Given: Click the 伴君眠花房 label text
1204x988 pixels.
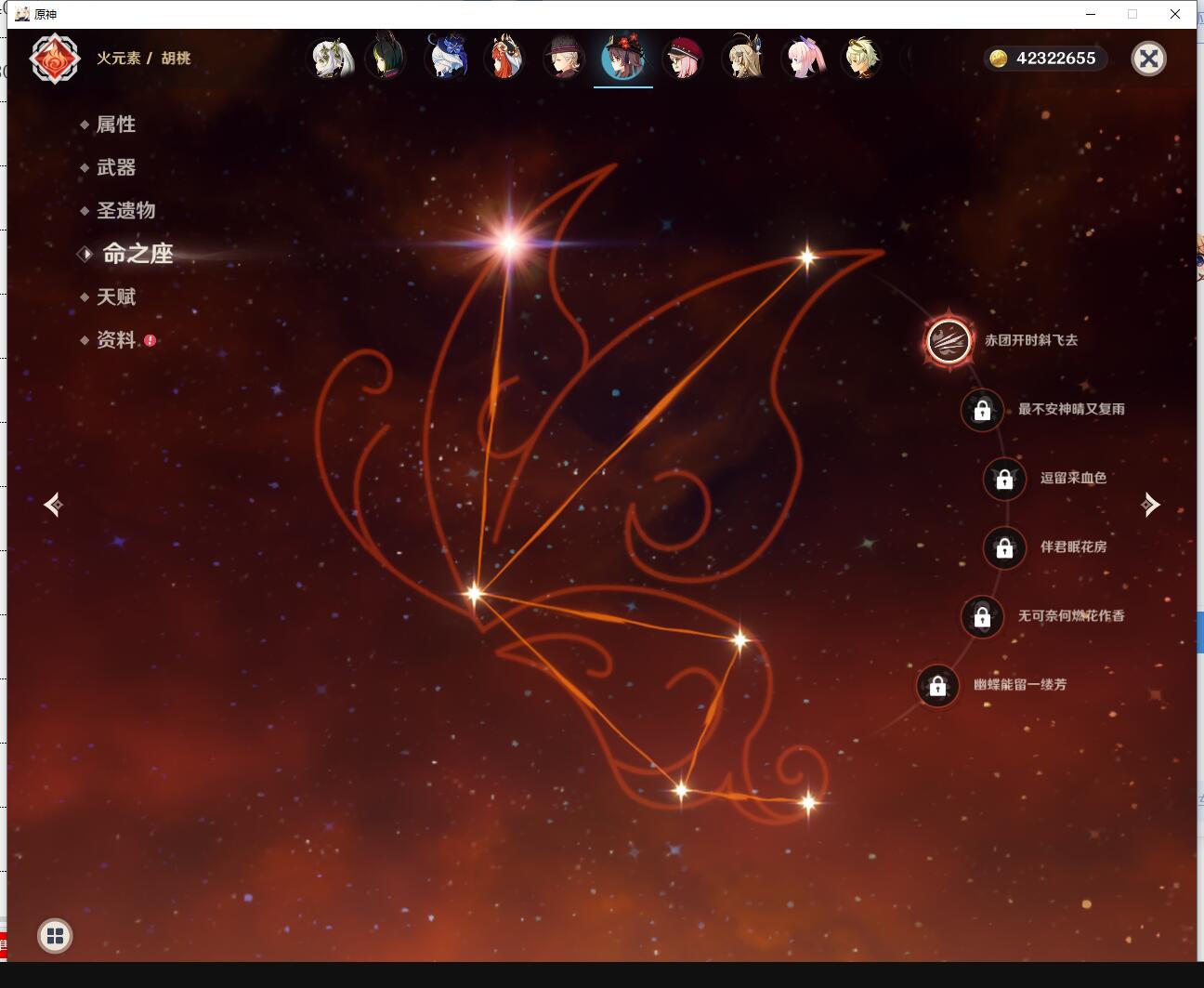Looking at the screenshot, I should 1073,547.
